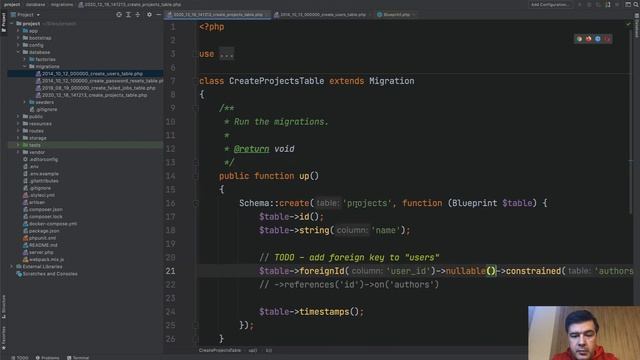The width and height of the screenshot is (640, 360).
Task: Click the Add Configuration button
Action: (550, 4)
